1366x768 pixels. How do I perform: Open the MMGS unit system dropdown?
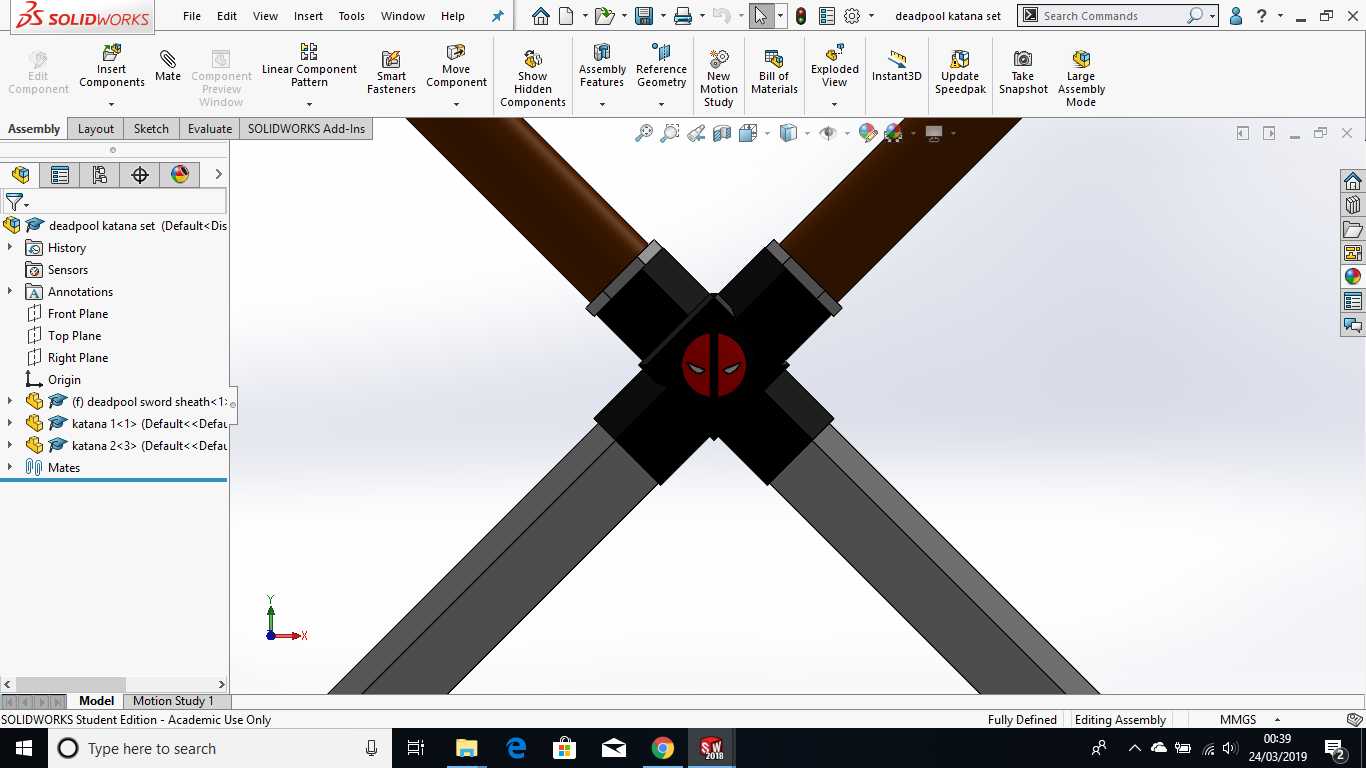(x=1277, y=720)
